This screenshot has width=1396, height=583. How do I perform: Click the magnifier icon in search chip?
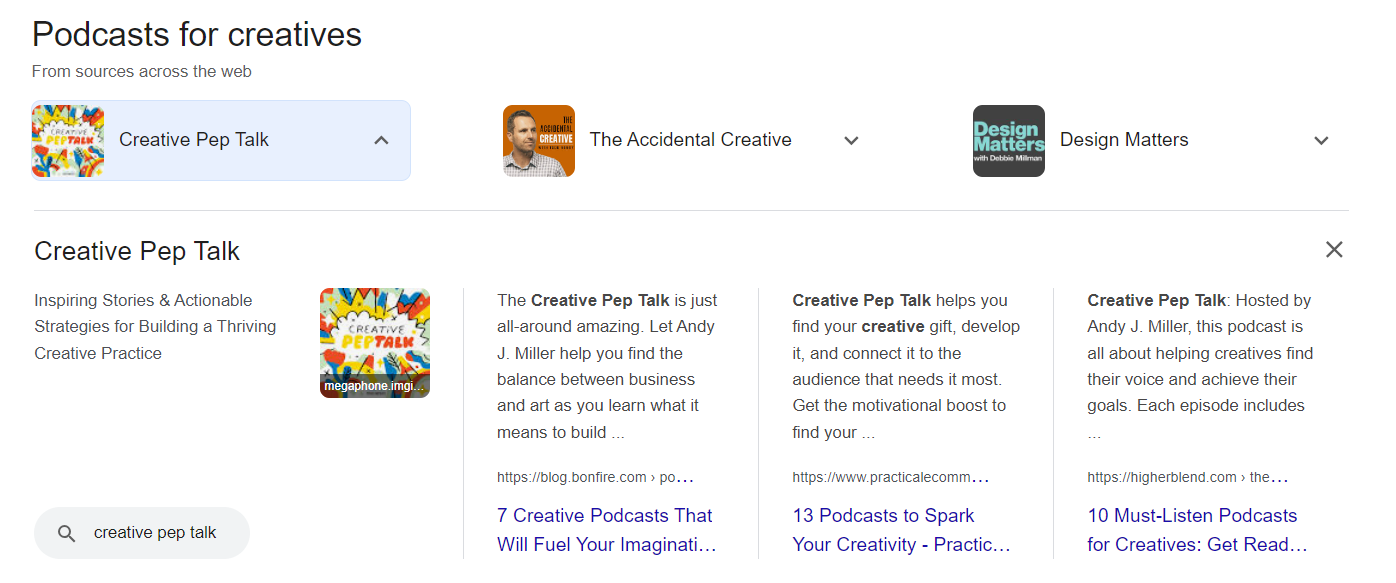click(67, 533)
